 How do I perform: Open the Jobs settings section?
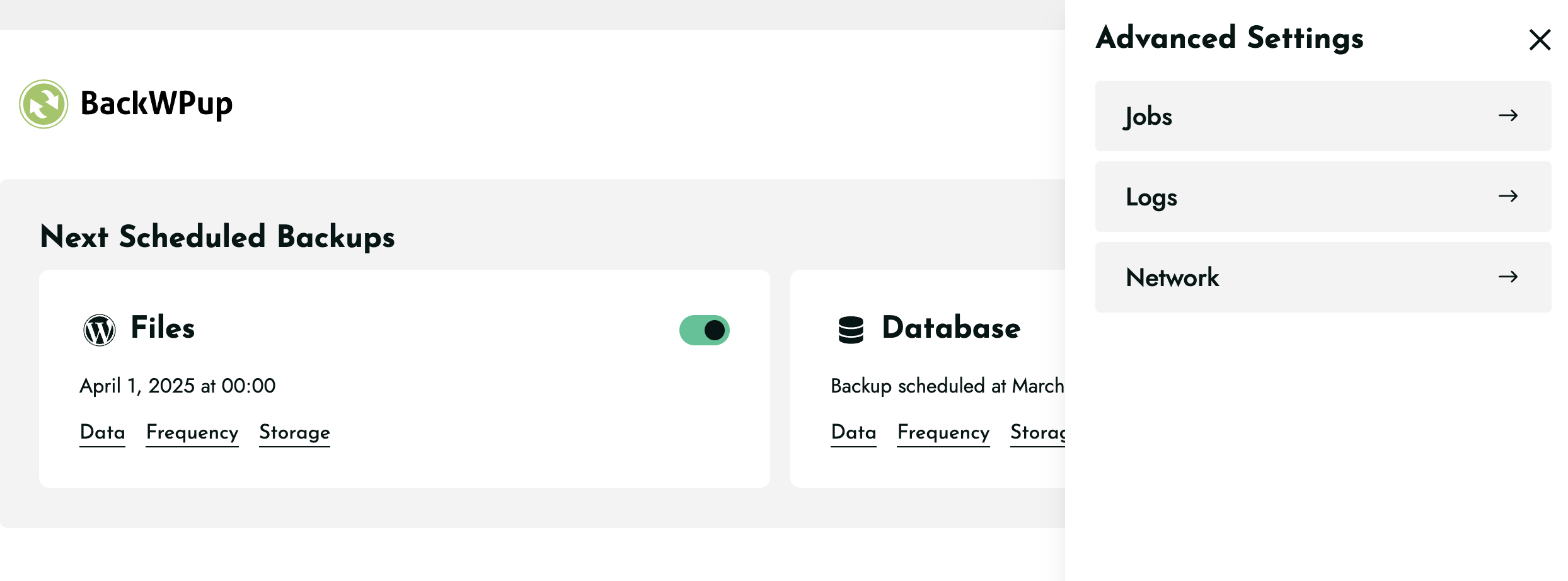coord(1323,116)
